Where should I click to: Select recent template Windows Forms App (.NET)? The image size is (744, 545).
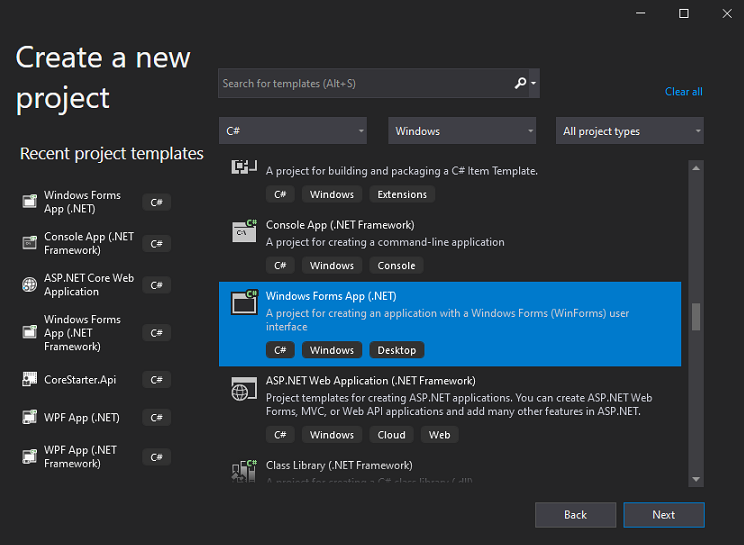[83, 202]
